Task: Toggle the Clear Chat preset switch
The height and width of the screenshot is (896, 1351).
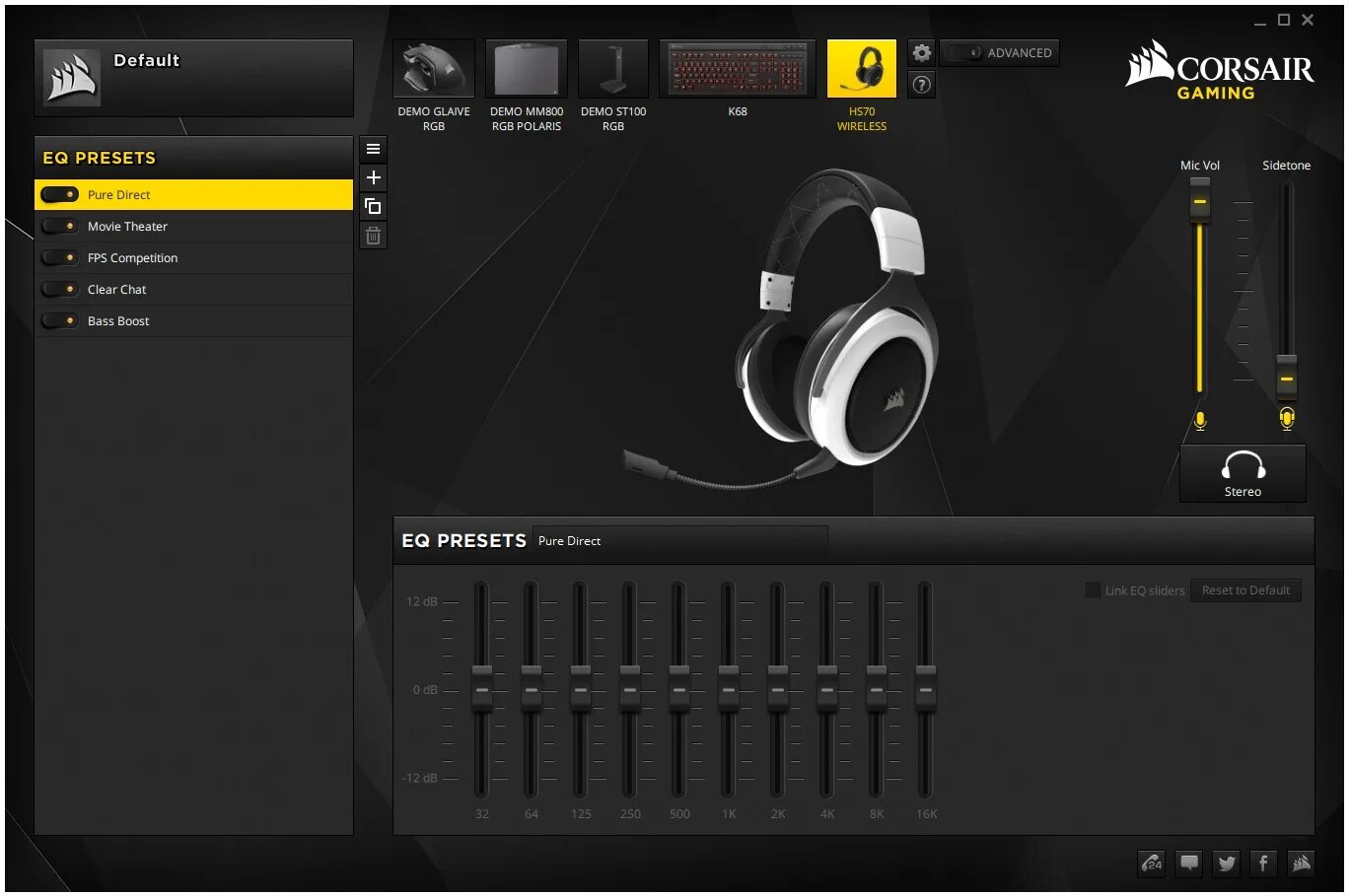Action: coord(59,290)
